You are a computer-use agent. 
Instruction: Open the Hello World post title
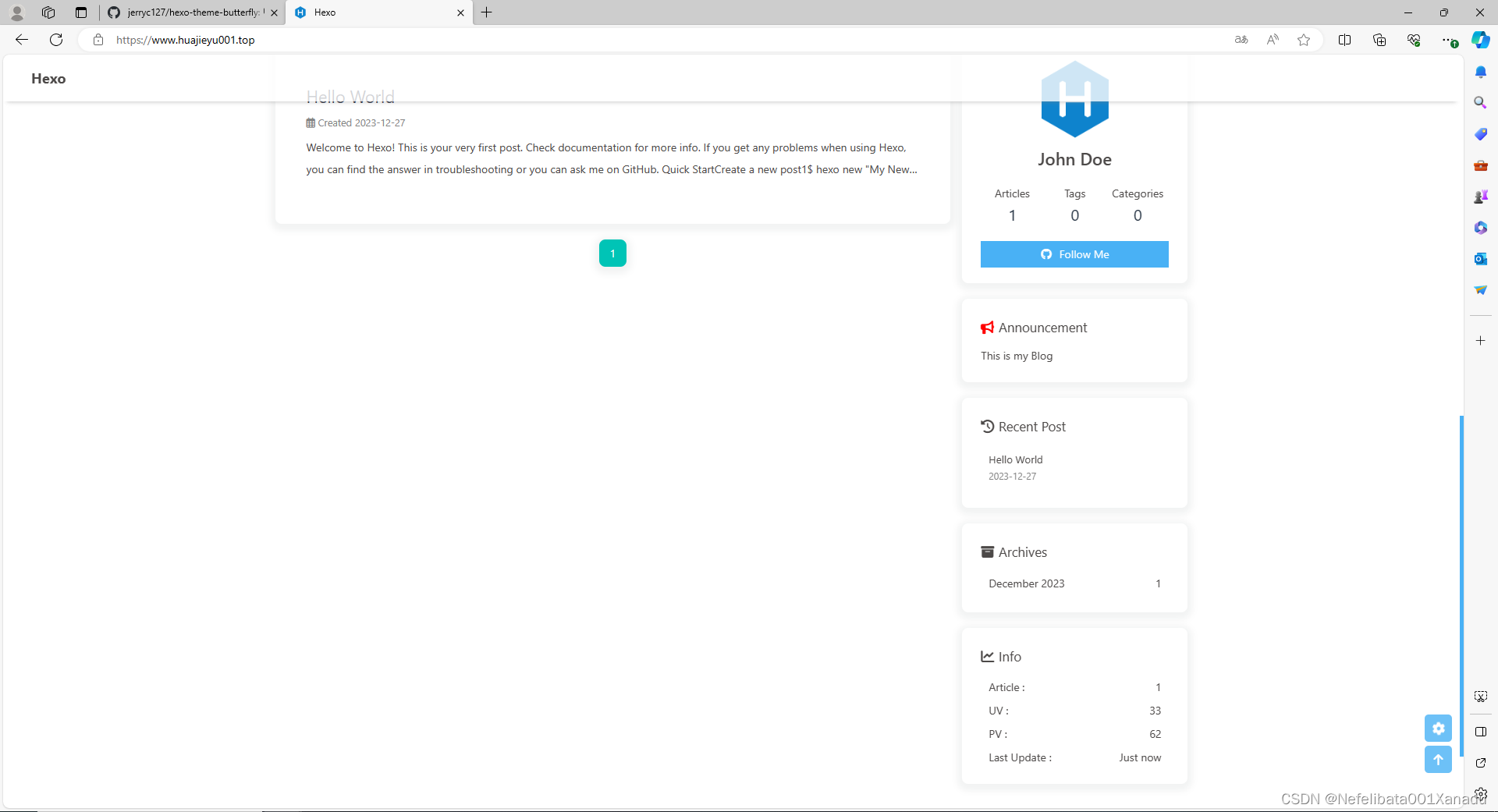(350, 97)
